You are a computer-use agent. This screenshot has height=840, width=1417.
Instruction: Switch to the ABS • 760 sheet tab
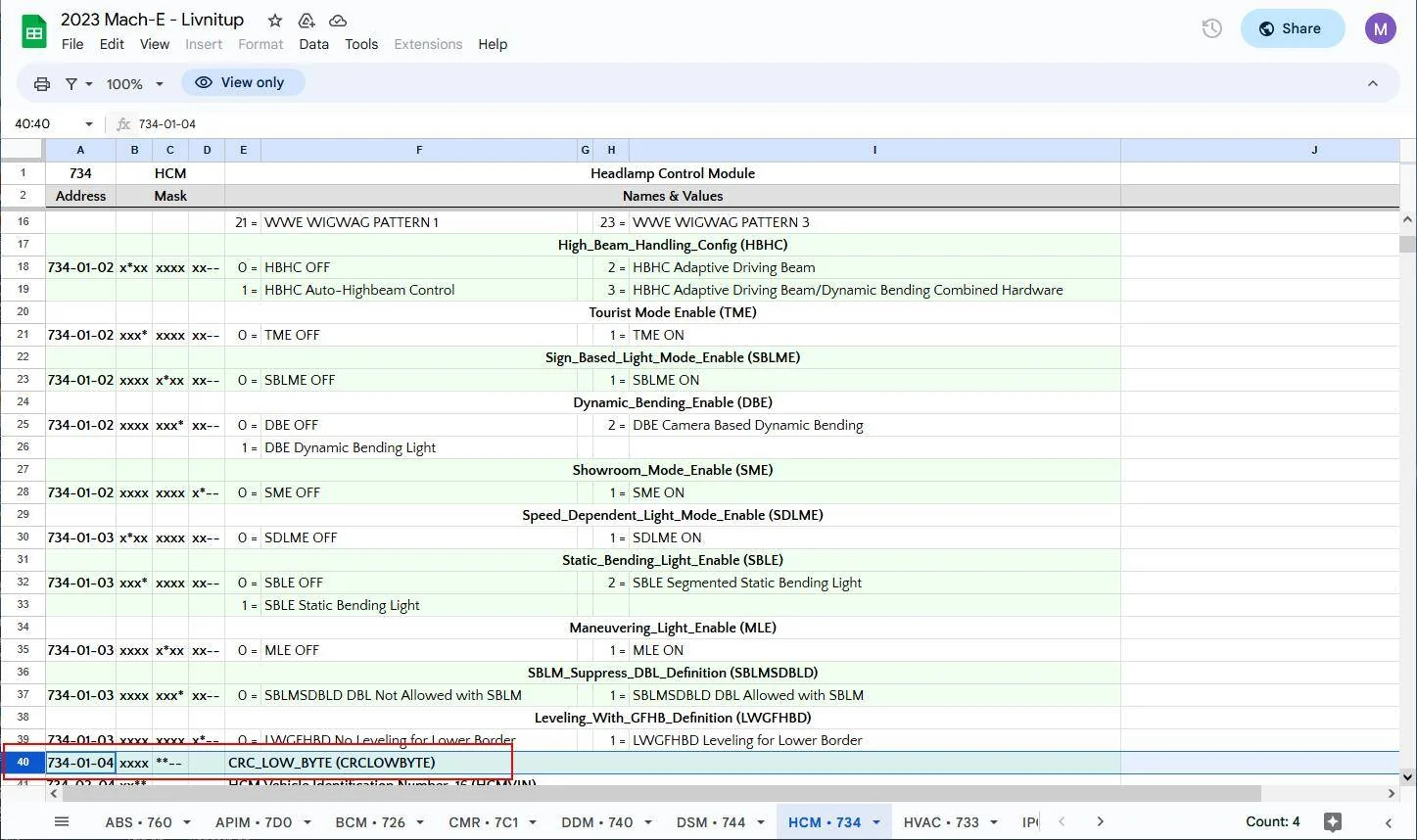(138, 822)
